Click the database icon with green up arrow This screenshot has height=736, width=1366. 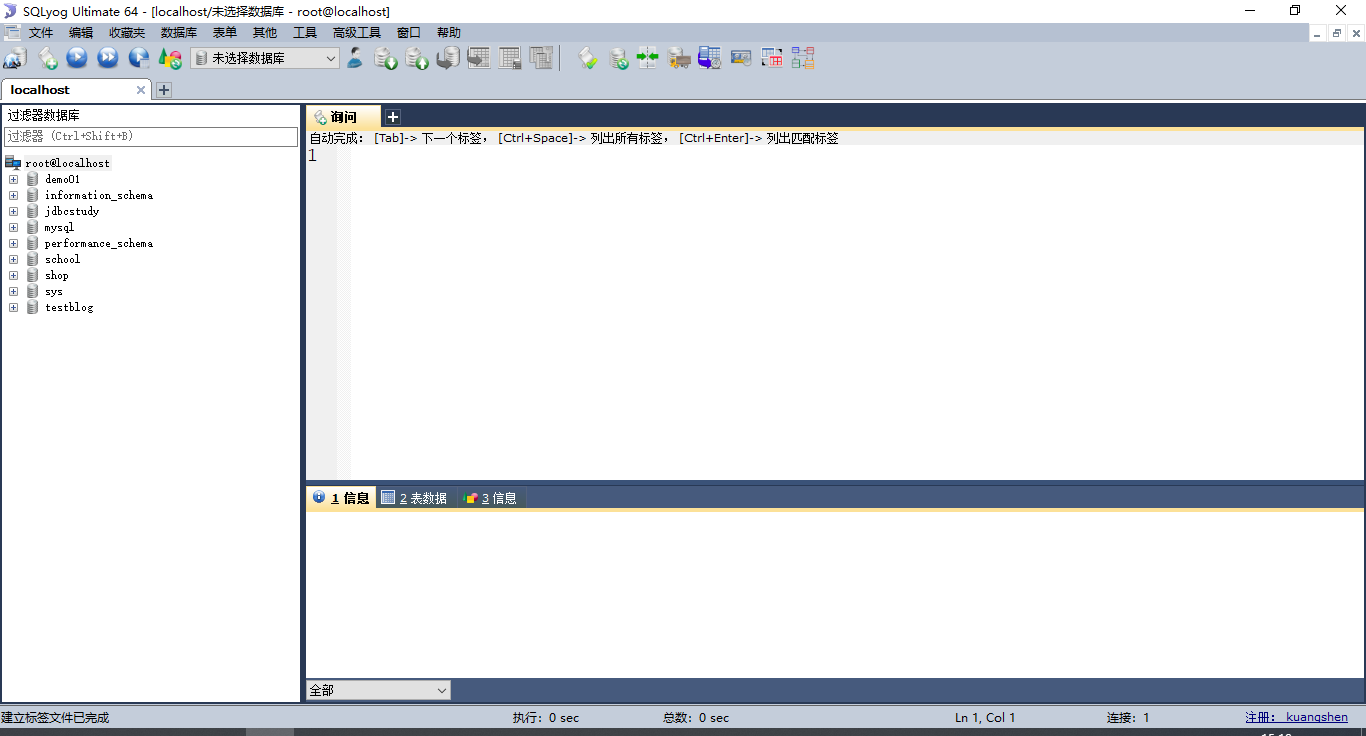pyautogui.click(x=417, y=58)
